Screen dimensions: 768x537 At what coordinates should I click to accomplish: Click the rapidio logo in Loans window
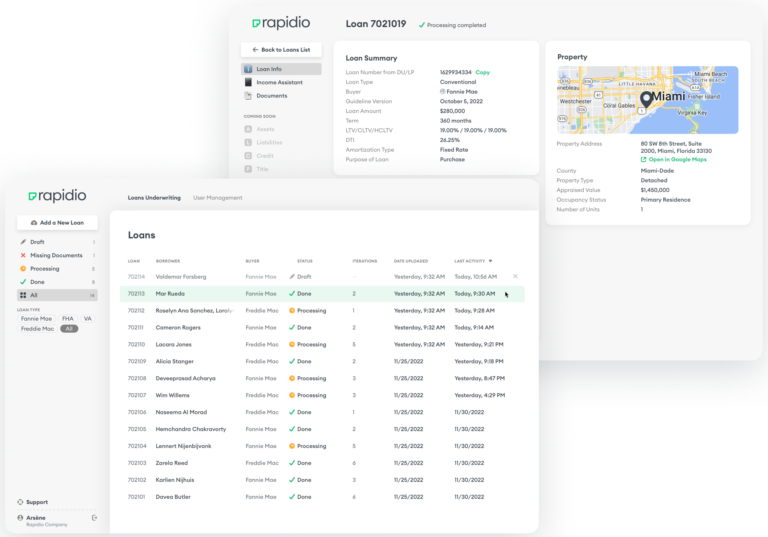point(57,196)
